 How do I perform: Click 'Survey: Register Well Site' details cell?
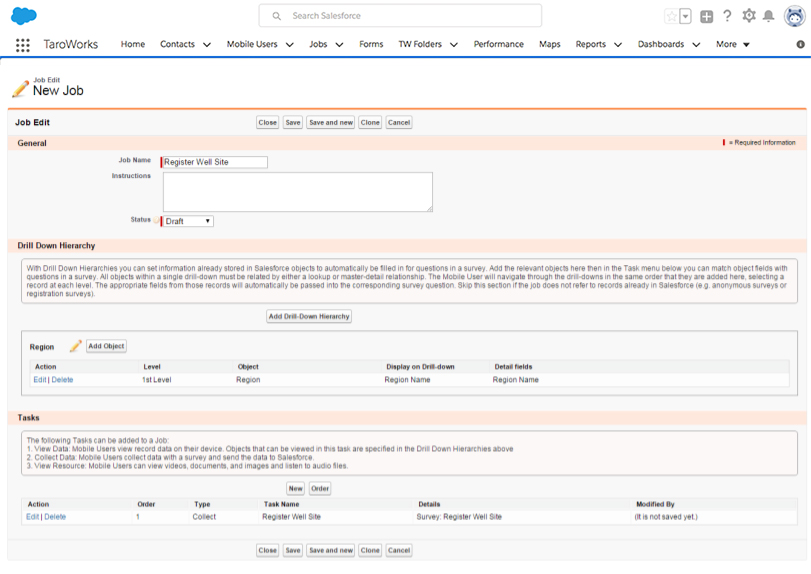click(x=459, y=517)
